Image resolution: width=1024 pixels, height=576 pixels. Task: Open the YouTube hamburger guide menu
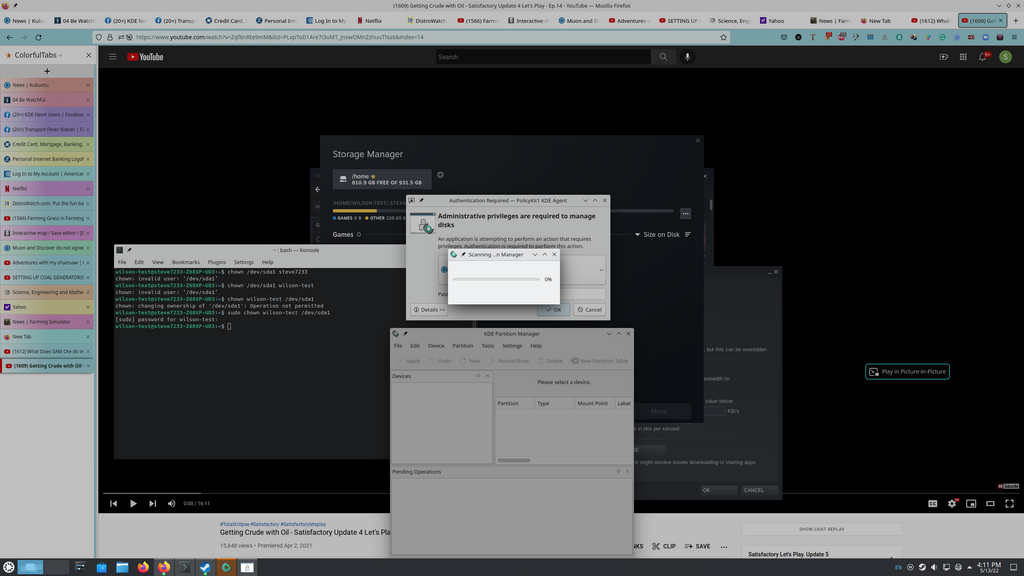[113, 57]
